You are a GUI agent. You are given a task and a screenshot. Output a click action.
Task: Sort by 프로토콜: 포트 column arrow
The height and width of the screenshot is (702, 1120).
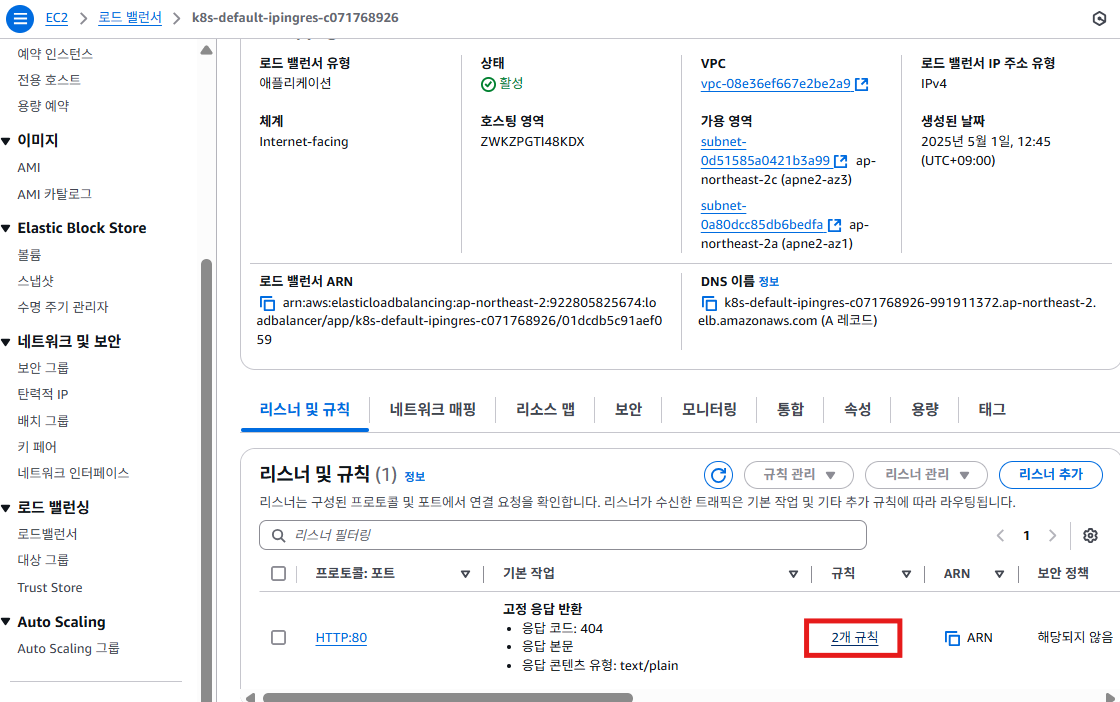coord(466,574)
